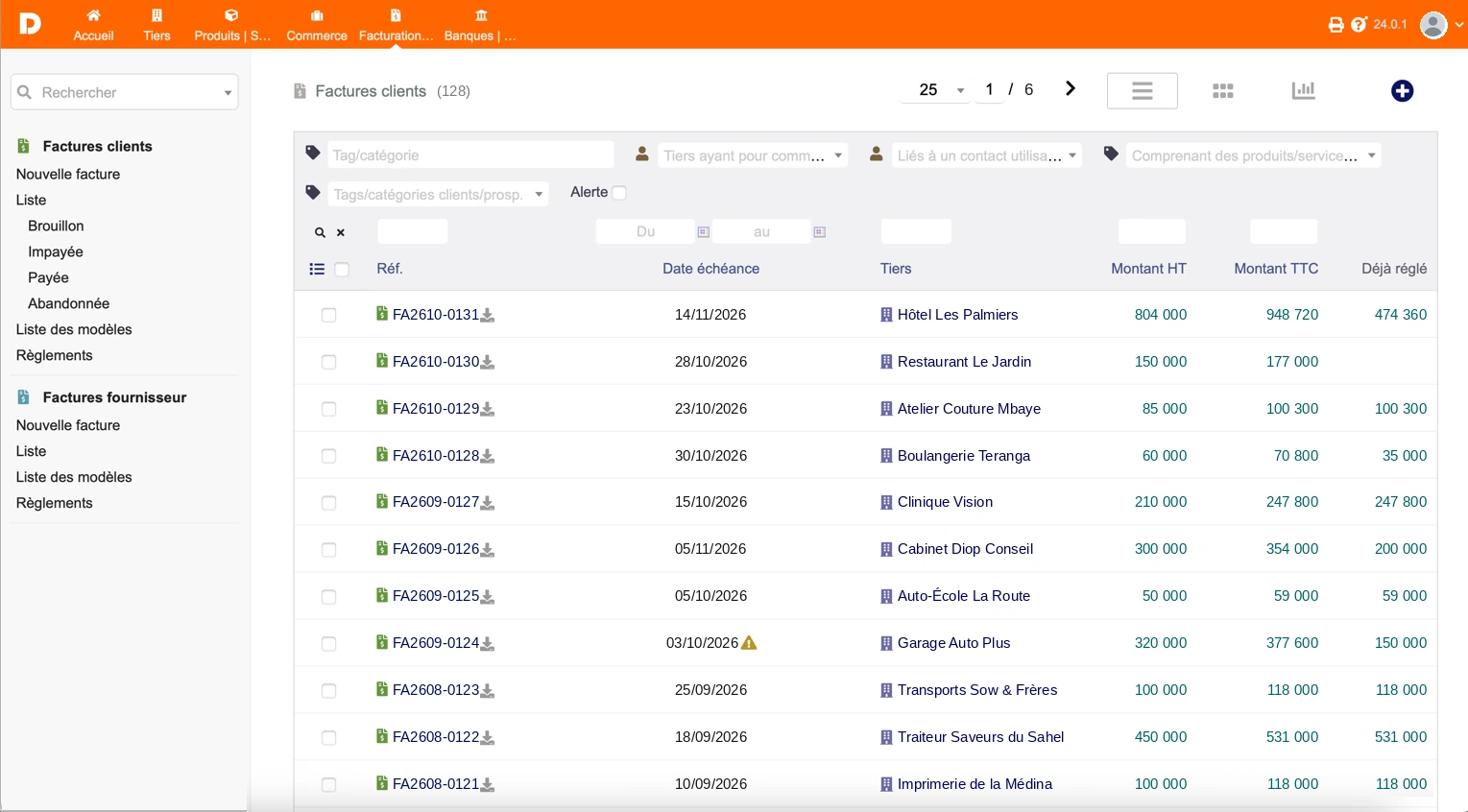The height and width of the screenshot is (812, 1468).
Task: Open the online help icon
Action: 1359,25
